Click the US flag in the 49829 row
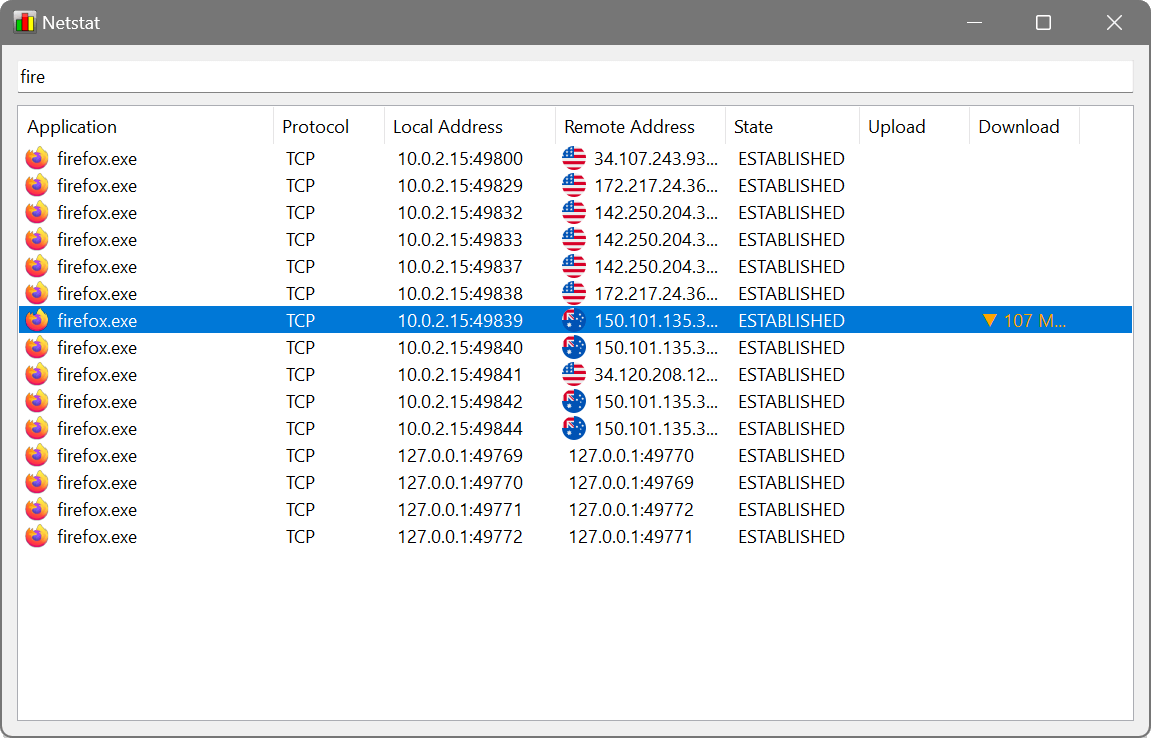The width and height of the screenshot is (1151, 738). click(x=574, y=186)
